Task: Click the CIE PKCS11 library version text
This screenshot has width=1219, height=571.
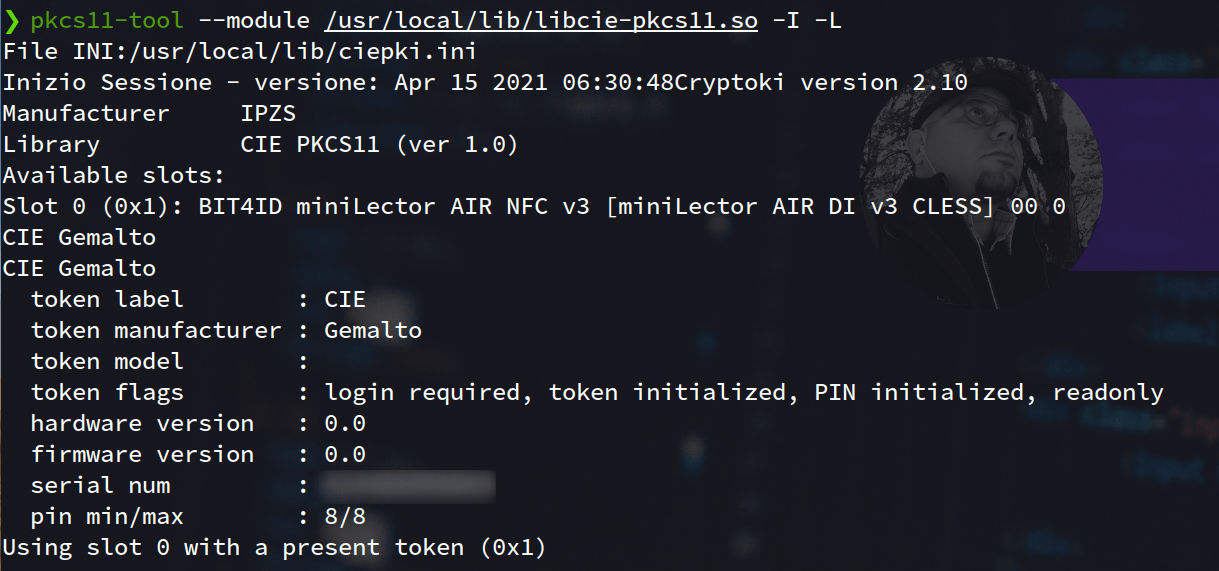Action: pyautogui.click(x=380, y=144)
